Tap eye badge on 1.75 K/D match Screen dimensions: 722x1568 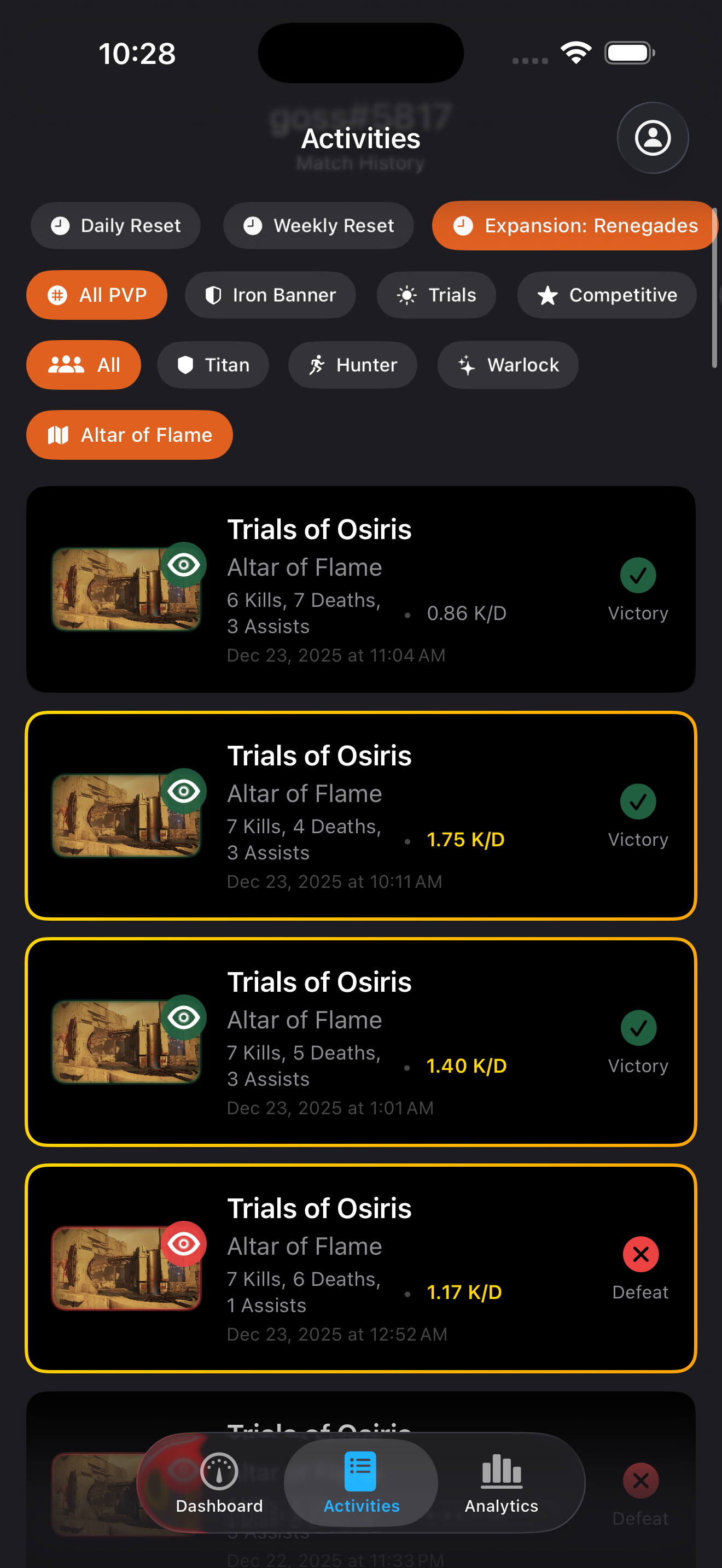[184, 791]
